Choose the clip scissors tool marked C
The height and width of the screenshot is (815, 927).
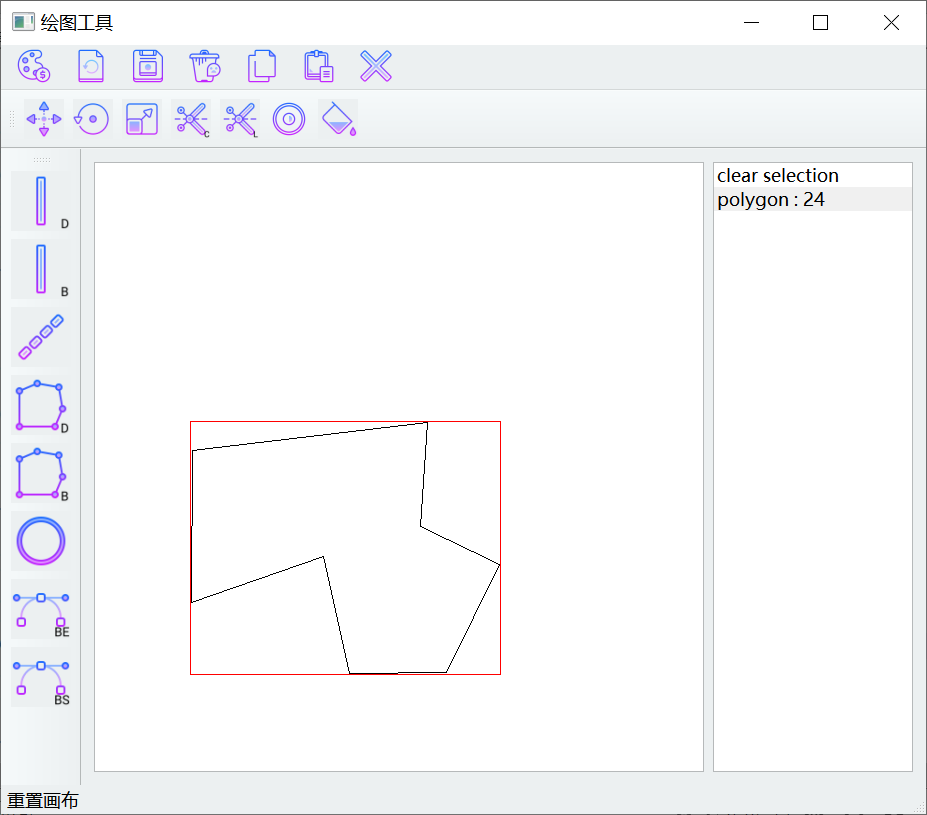coord(191,119)
